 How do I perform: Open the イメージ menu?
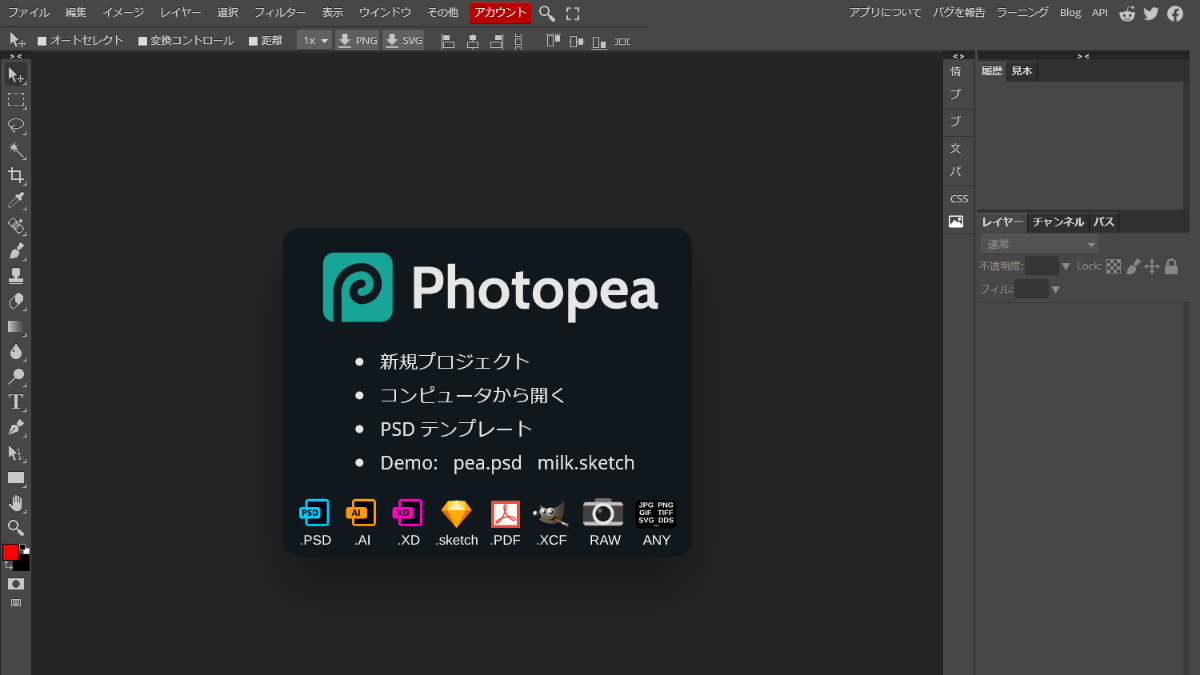(123, 13)
